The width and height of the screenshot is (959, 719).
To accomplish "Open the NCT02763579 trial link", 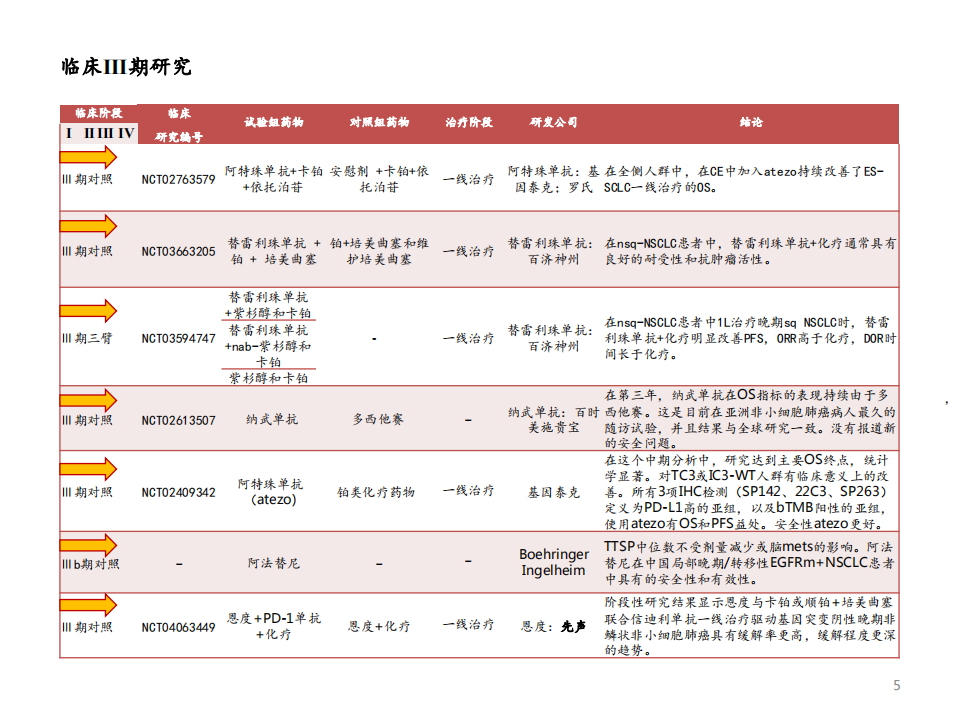I will point(176,179).
